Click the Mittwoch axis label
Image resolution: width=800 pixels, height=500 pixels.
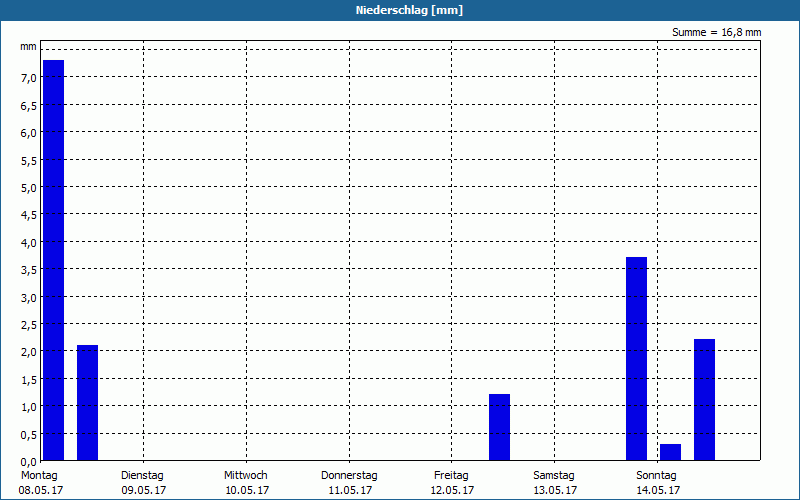[246, 476]
